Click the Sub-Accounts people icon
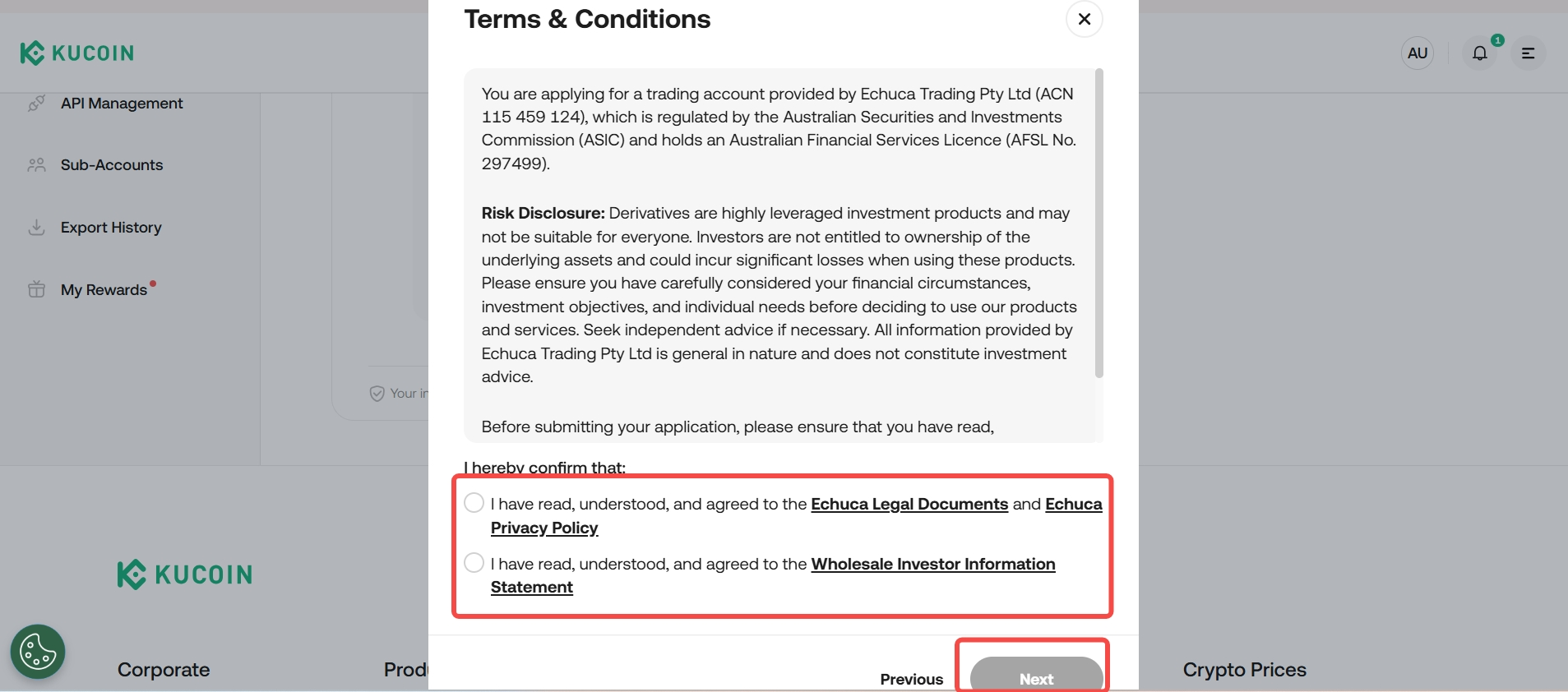This screenshot has height=692, width=1568. pos(36,165)
